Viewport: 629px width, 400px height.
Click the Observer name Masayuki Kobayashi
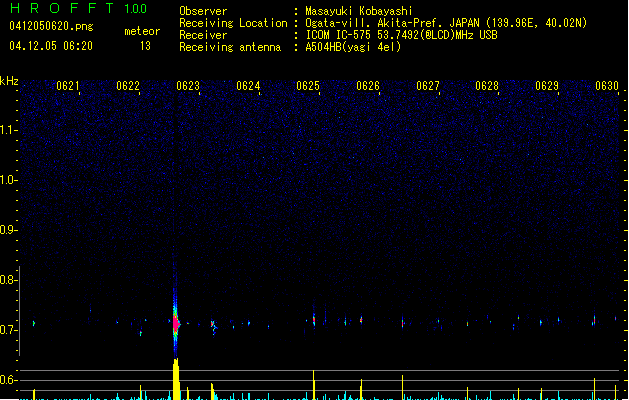(359, 11)
